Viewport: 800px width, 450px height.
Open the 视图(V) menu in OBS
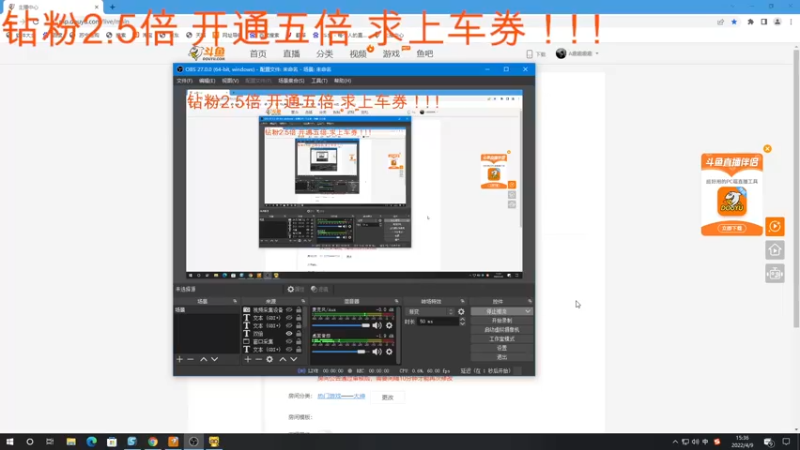(x=230, y=81)
